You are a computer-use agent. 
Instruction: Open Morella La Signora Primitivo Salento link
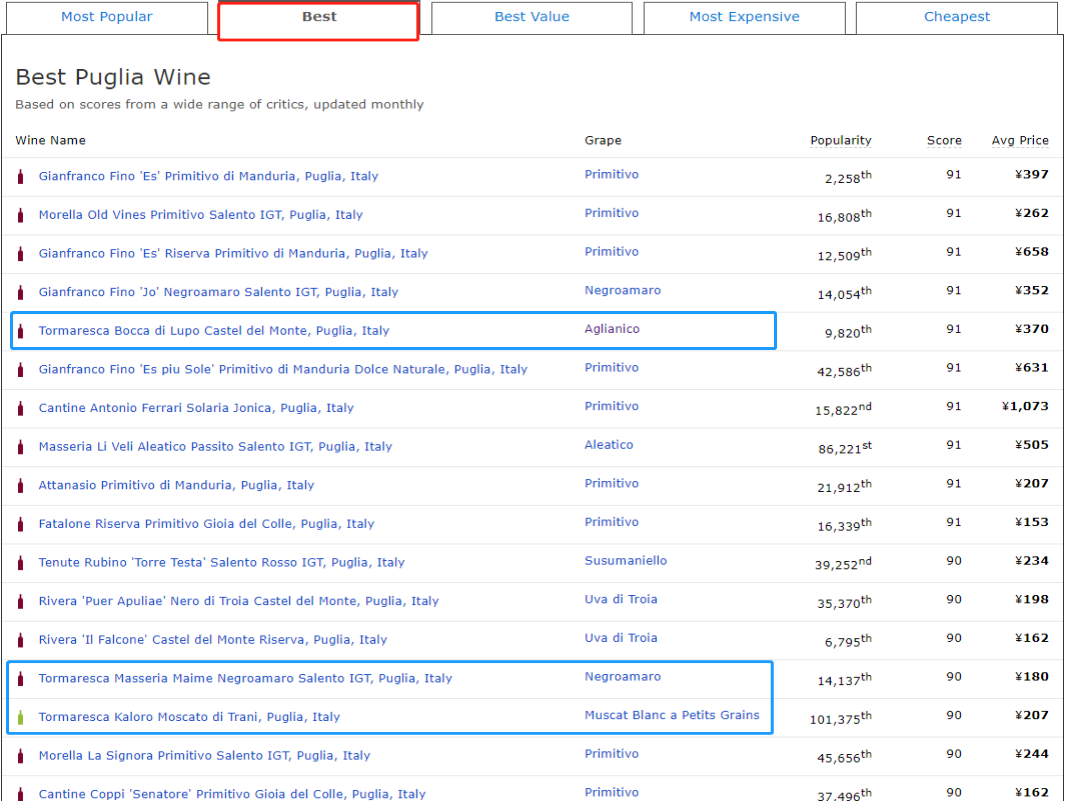click(x=204, y=755)
